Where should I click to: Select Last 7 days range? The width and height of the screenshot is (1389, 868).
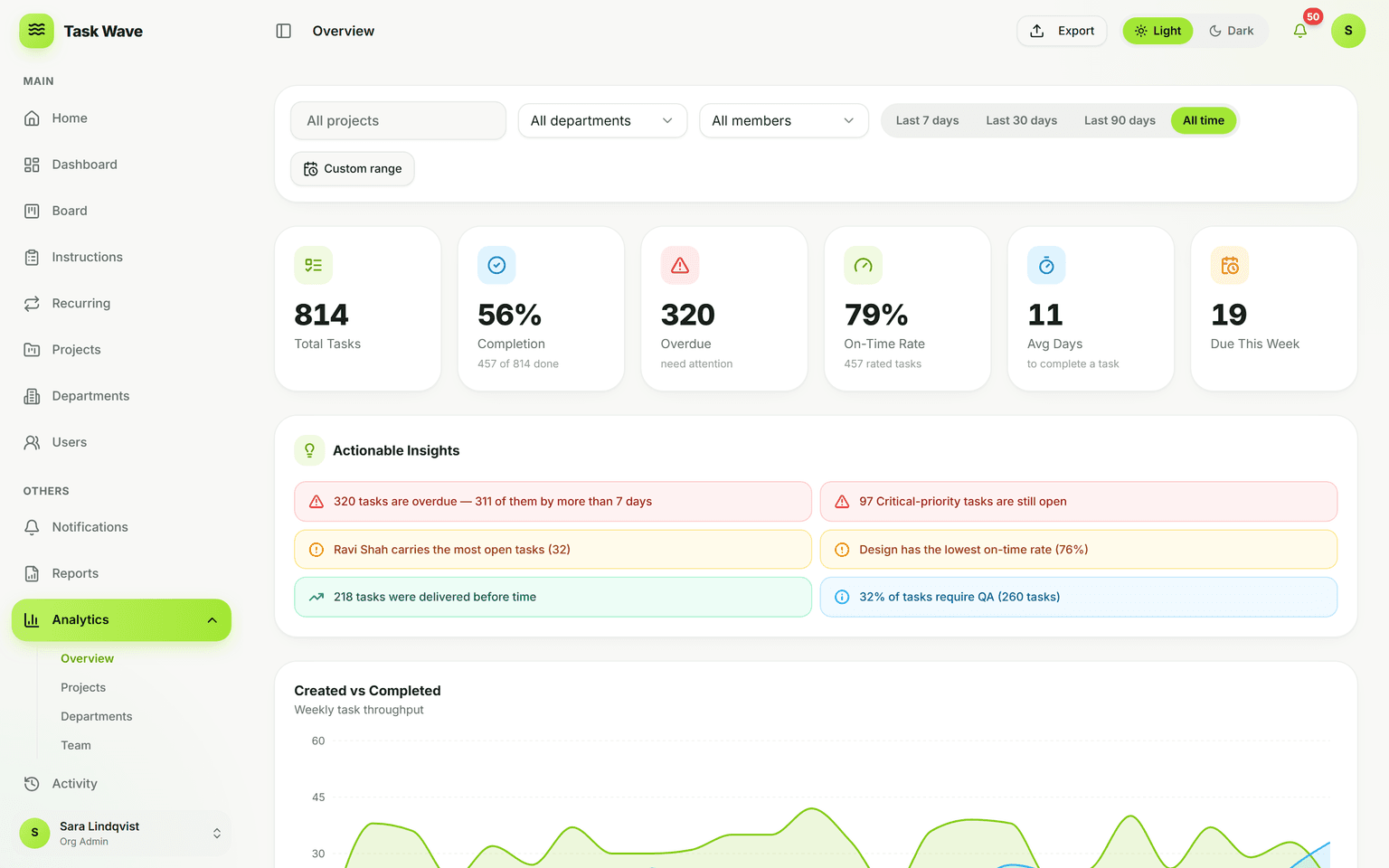pos(927,120)
